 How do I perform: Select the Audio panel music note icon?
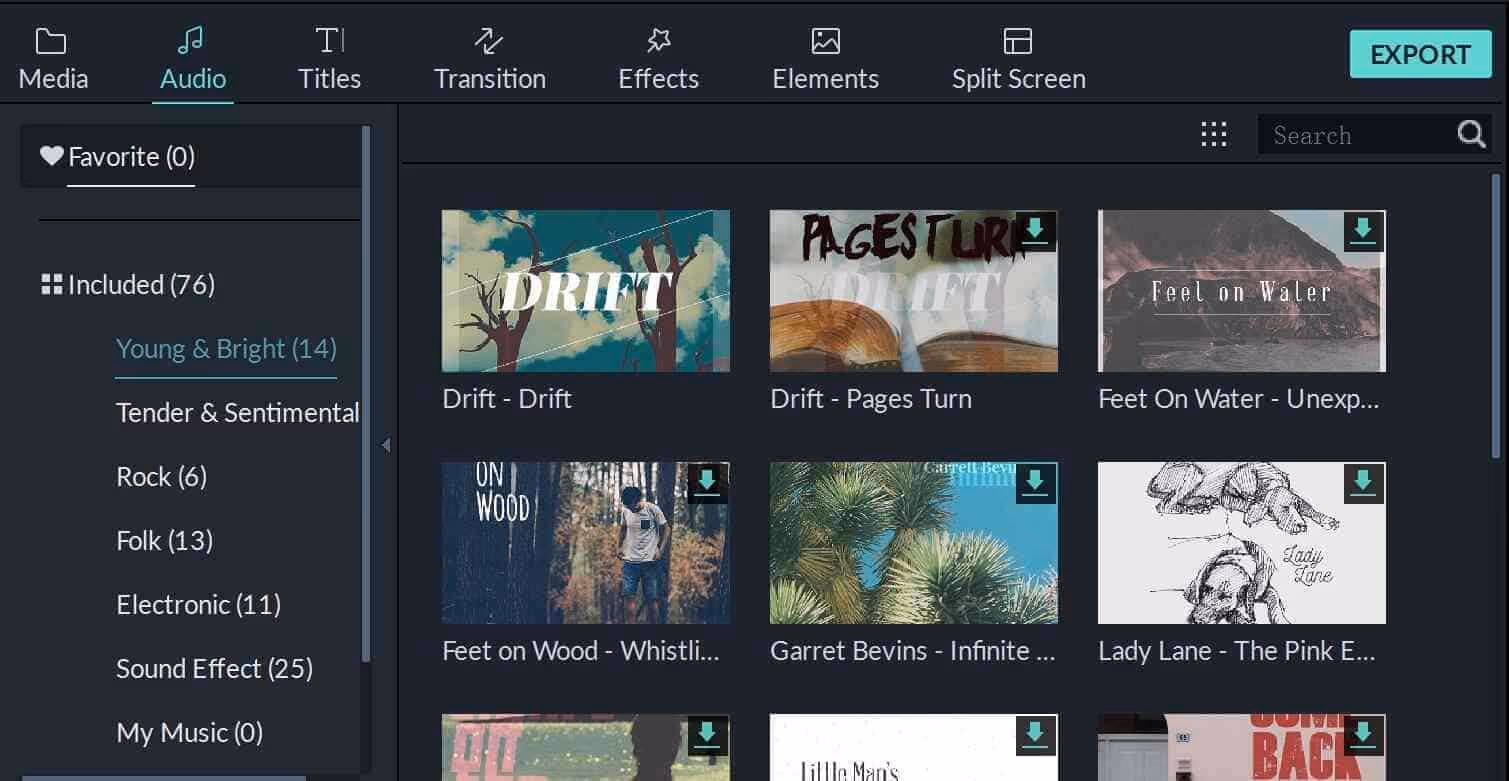point(190,40)
